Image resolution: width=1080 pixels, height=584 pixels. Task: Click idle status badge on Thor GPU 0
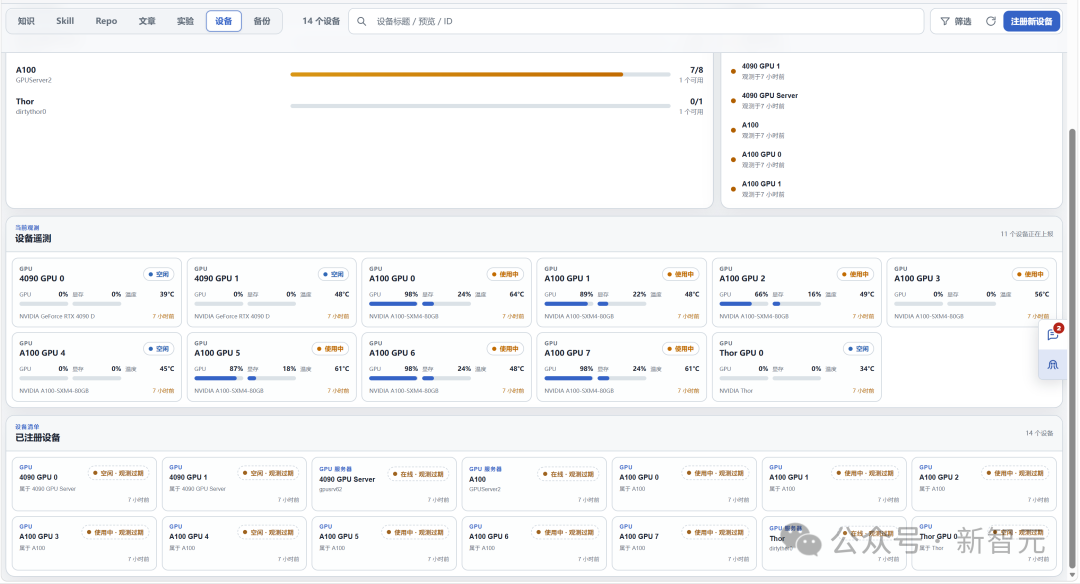click(858, 349)
